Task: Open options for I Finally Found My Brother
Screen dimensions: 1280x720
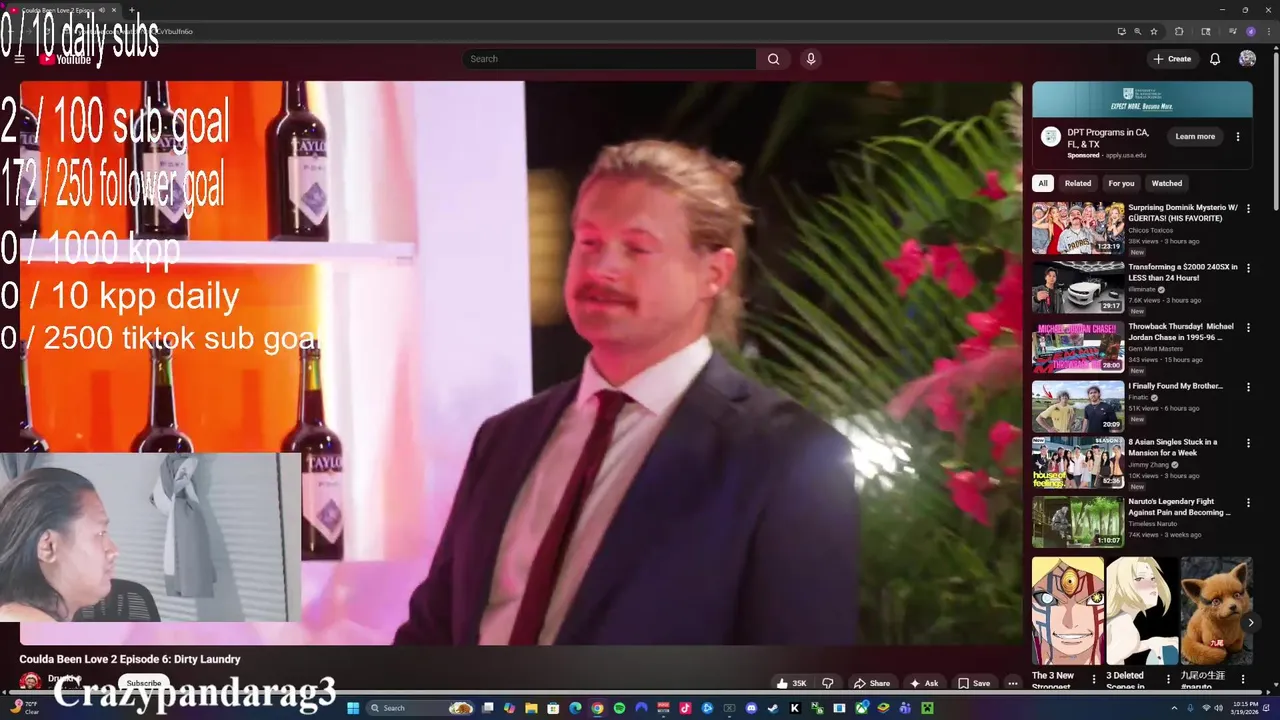Action: 1248,386
